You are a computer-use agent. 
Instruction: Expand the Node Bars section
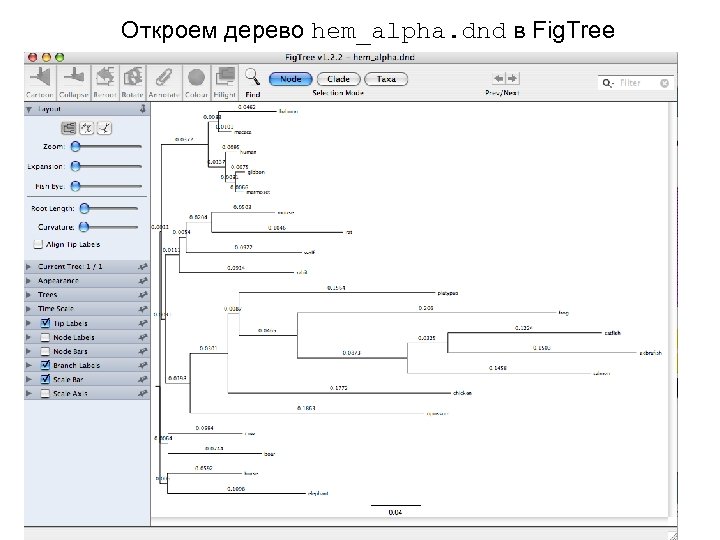point(28,351)
